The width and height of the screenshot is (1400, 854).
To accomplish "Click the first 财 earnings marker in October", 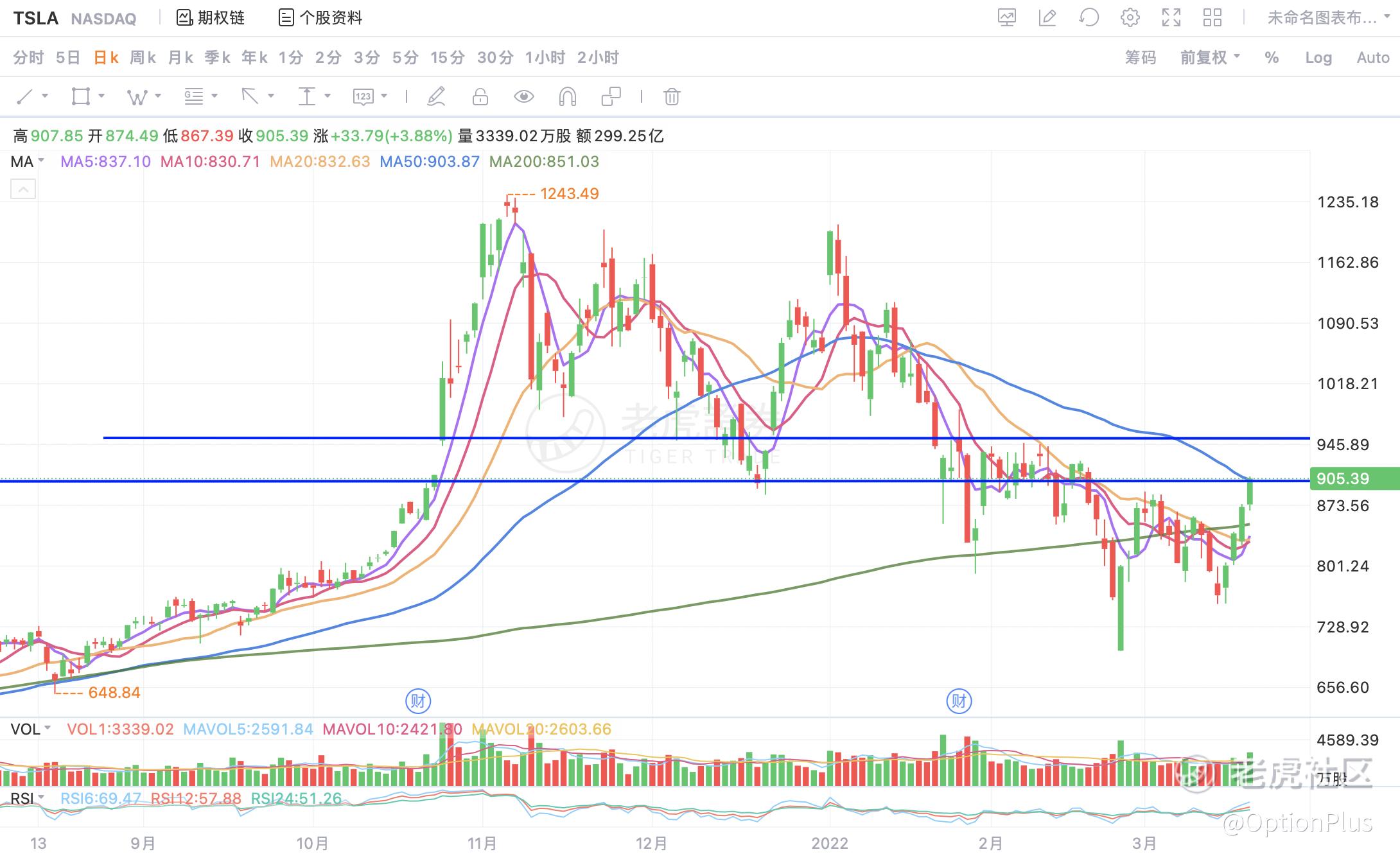I will point(418,701).
